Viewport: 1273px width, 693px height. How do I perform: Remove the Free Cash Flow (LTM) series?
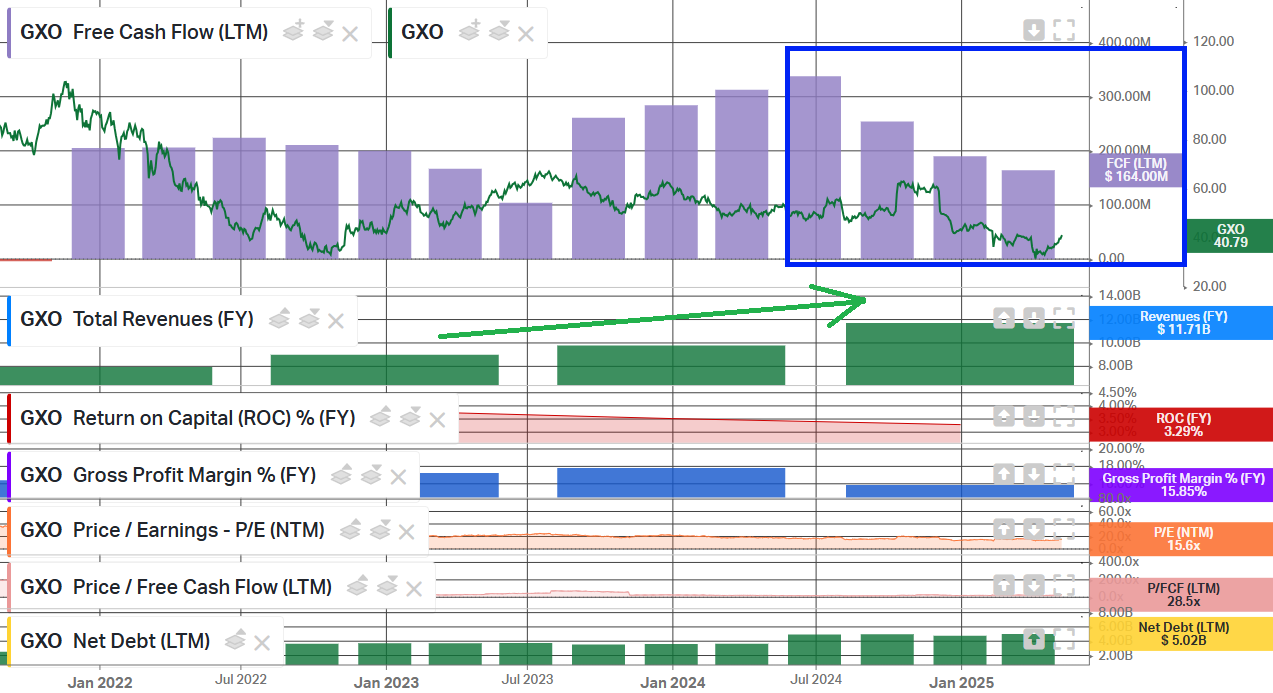coord(350,33)
